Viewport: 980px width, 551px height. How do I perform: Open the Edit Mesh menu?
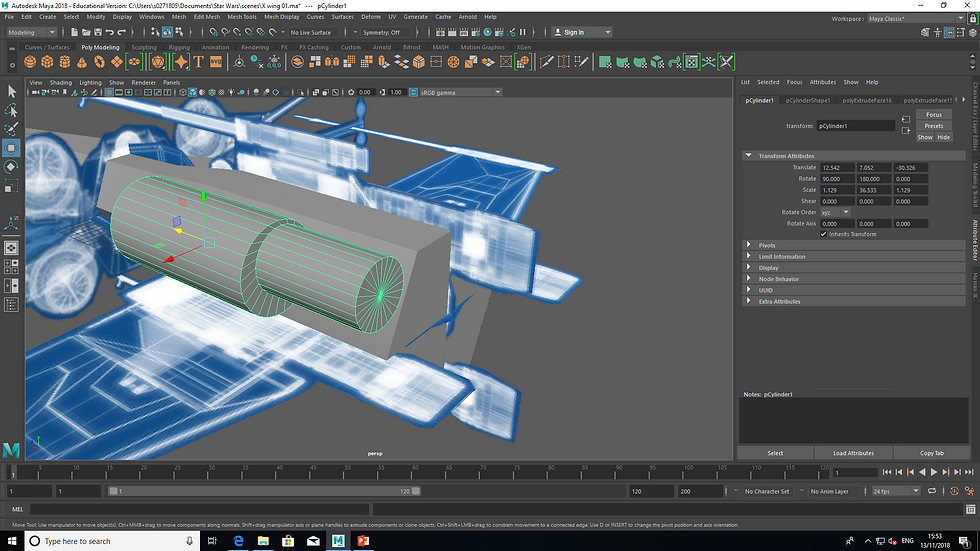207,17
